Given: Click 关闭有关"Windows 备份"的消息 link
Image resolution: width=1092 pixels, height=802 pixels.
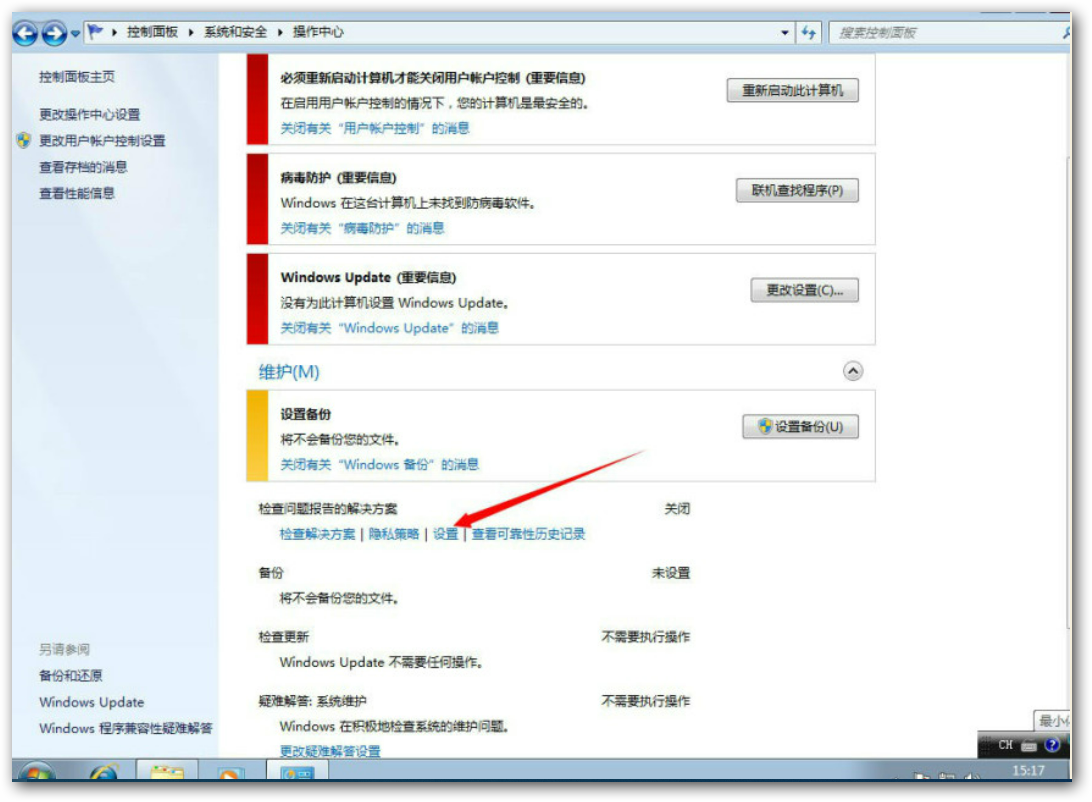Looking at the screenshot, I should point(380,464).
